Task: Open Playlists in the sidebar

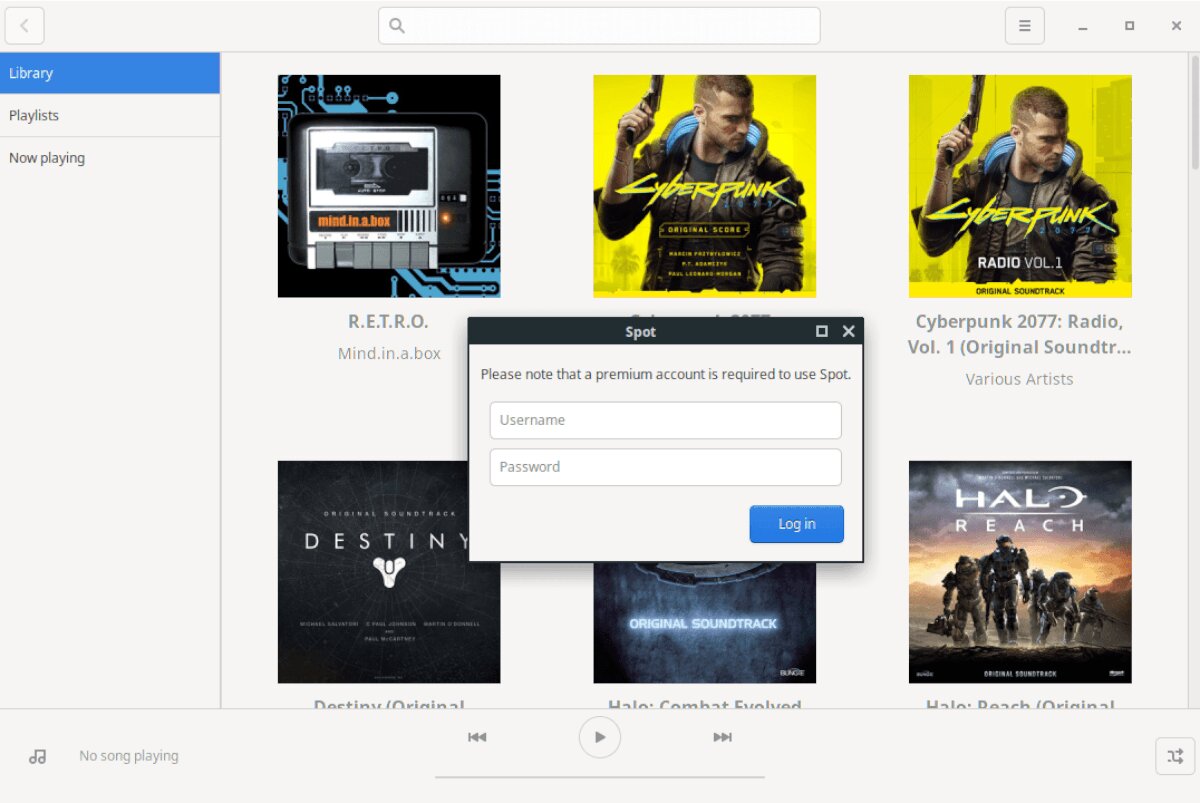Action: point(110,115)
